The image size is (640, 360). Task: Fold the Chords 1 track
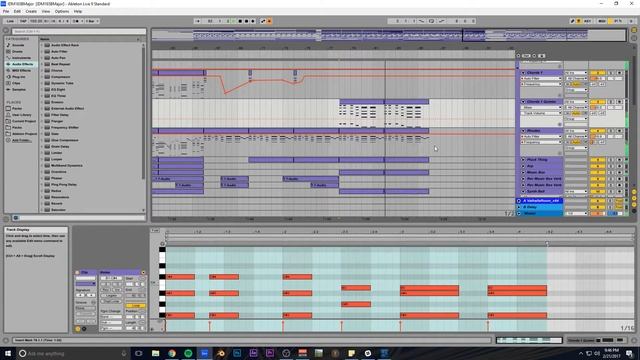(523, 73)
